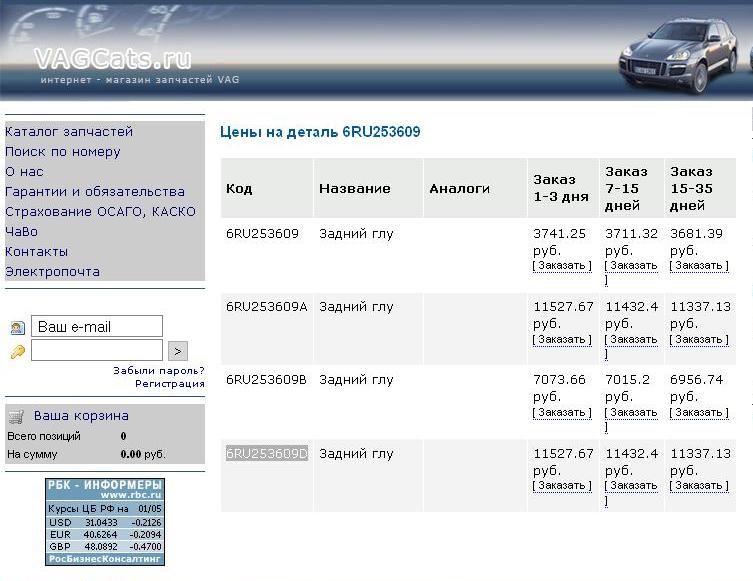This screenshot has height=581, width=753.
Task: Click the Забыли пароль? link
Action: pyautogui.click(x=158, y=370)
